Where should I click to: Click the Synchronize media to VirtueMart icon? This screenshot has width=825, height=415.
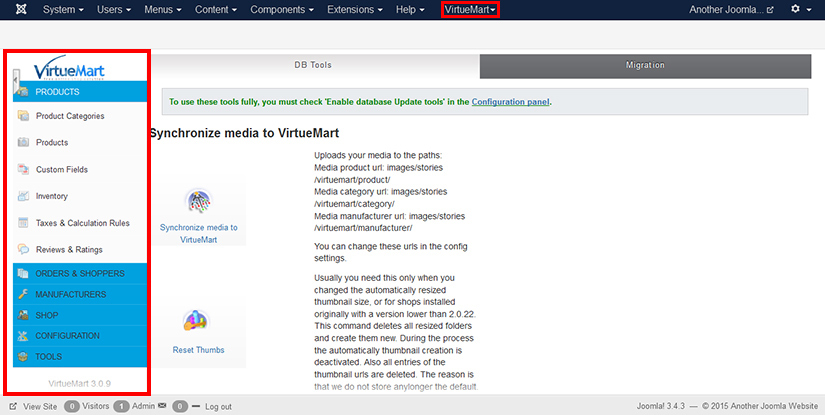pos(198,203)
